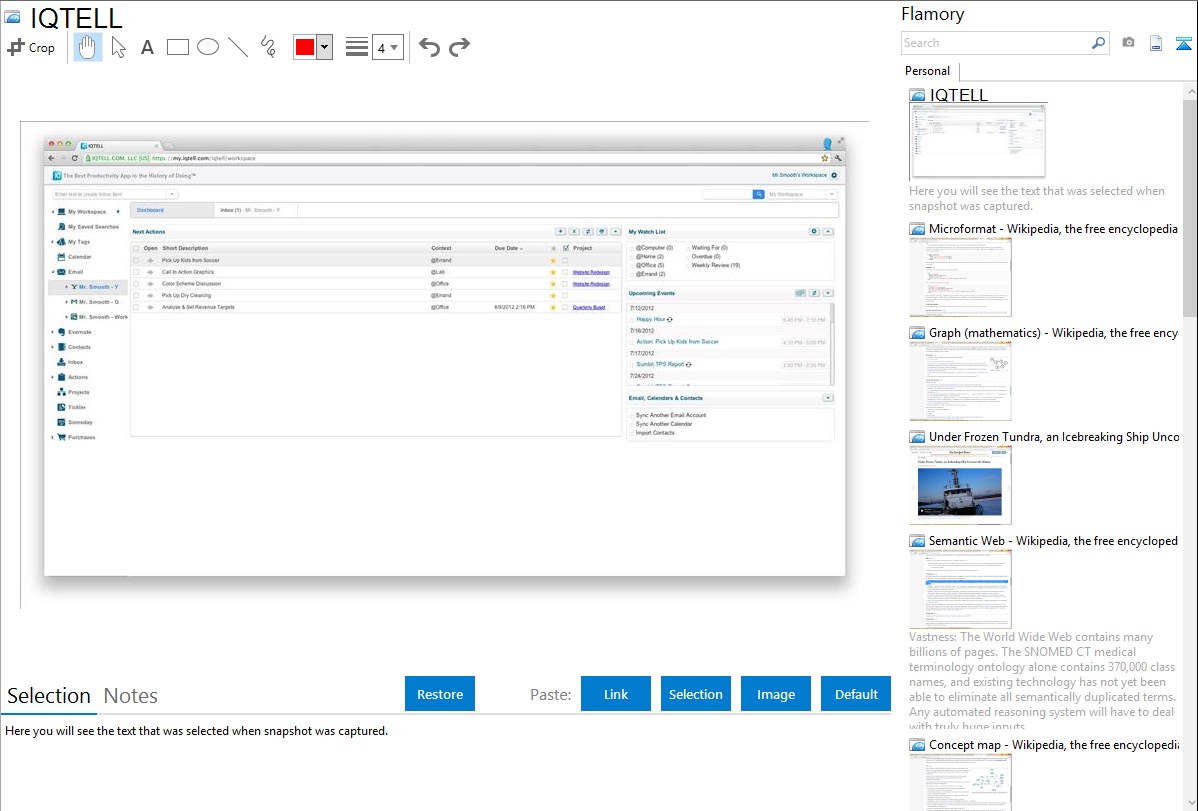Image resolution: width=1198 pixels, height=811 pixels.
Task: Select the hand pan tool
Action: [x=87, y=47]
